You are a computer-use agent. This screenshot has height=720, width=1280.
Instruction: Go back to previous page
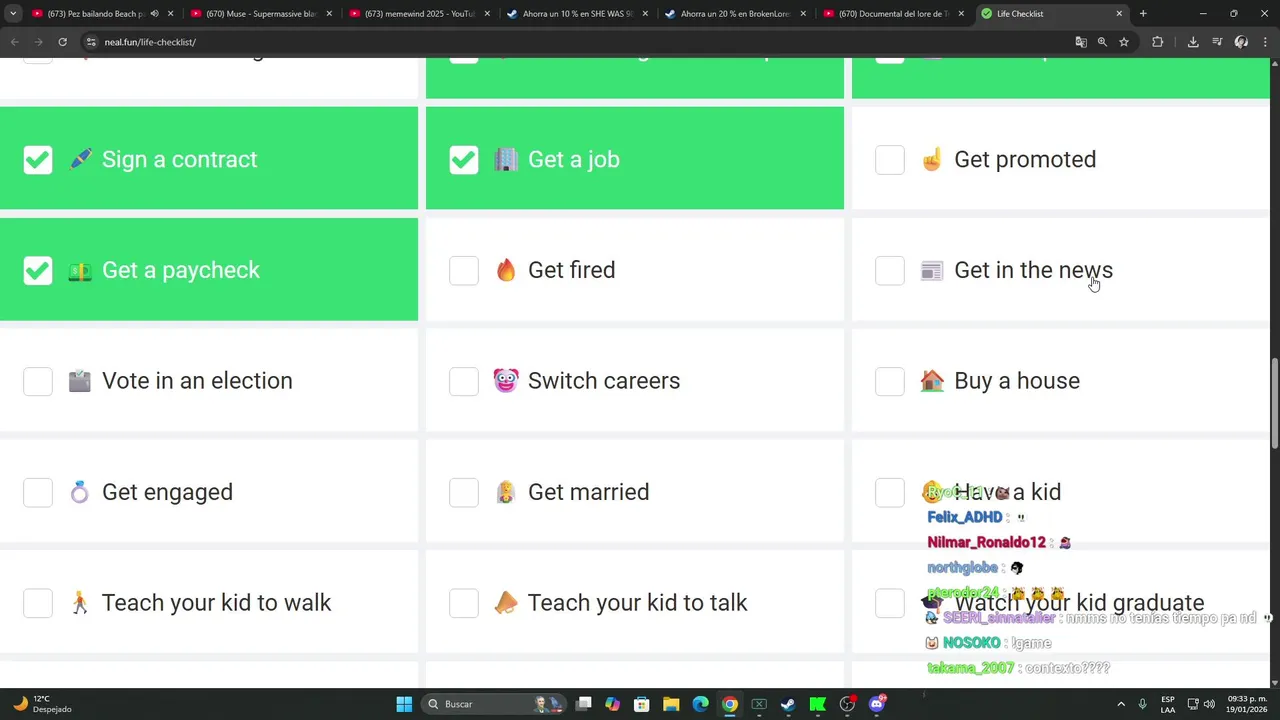click(15, 42)
